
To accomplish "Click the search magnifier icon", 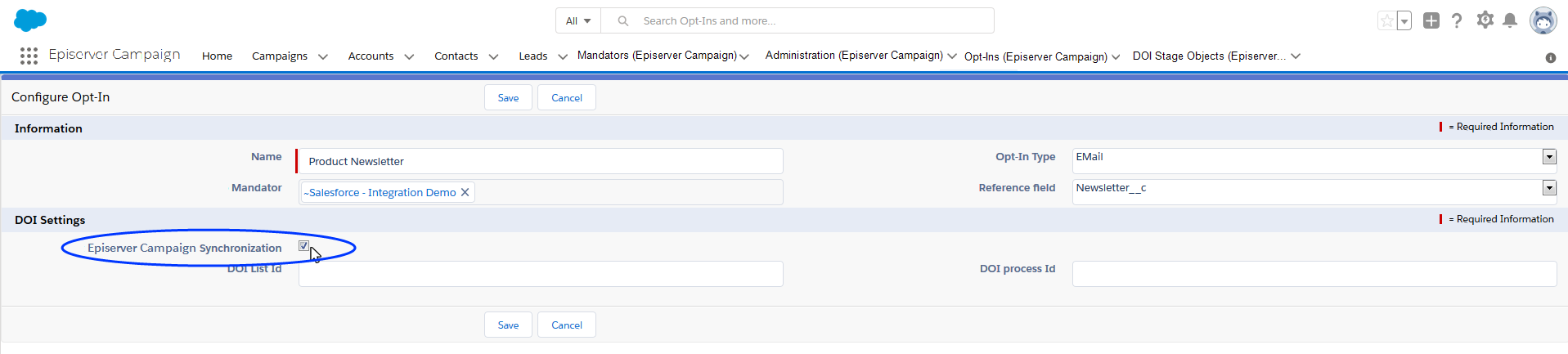I will (623, 20).
